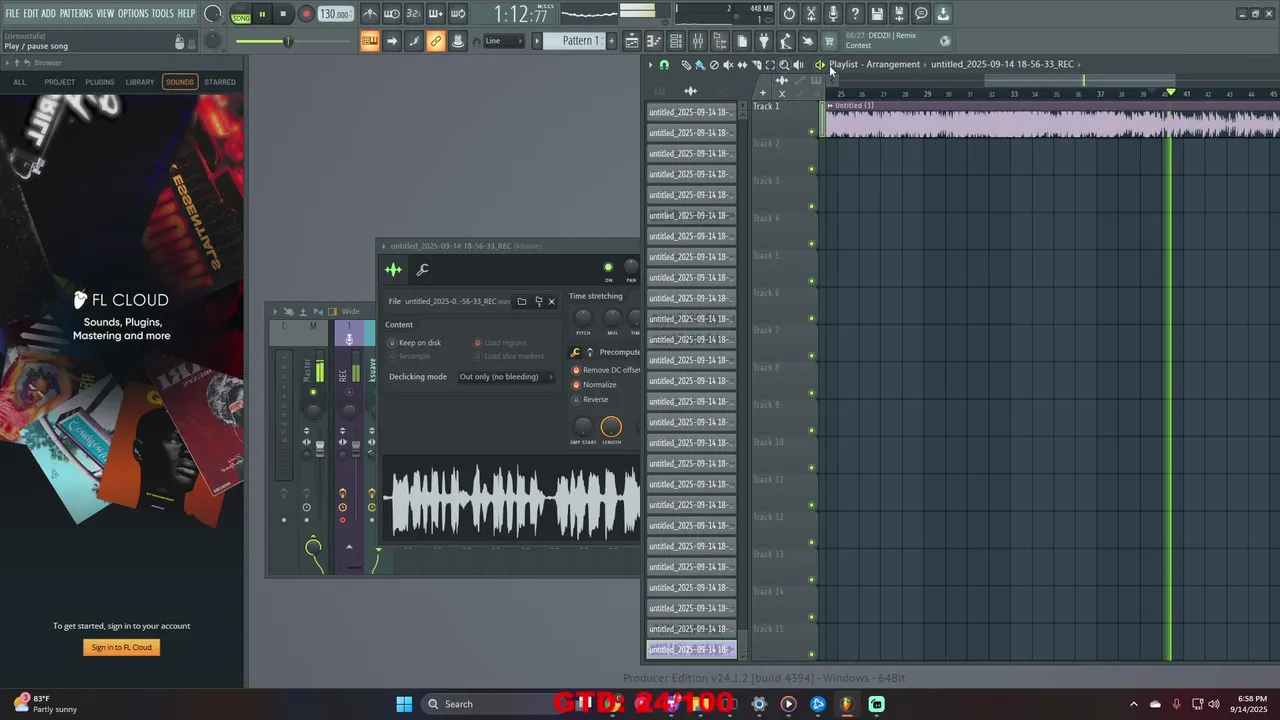Open the chat bubble icon in top toolbar

[921, 14]
